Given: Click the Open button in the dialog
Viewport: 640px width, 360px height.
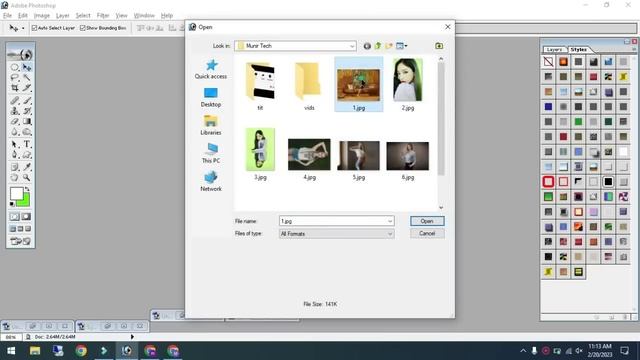Looking at the screenshot, I should pos(427,221).
